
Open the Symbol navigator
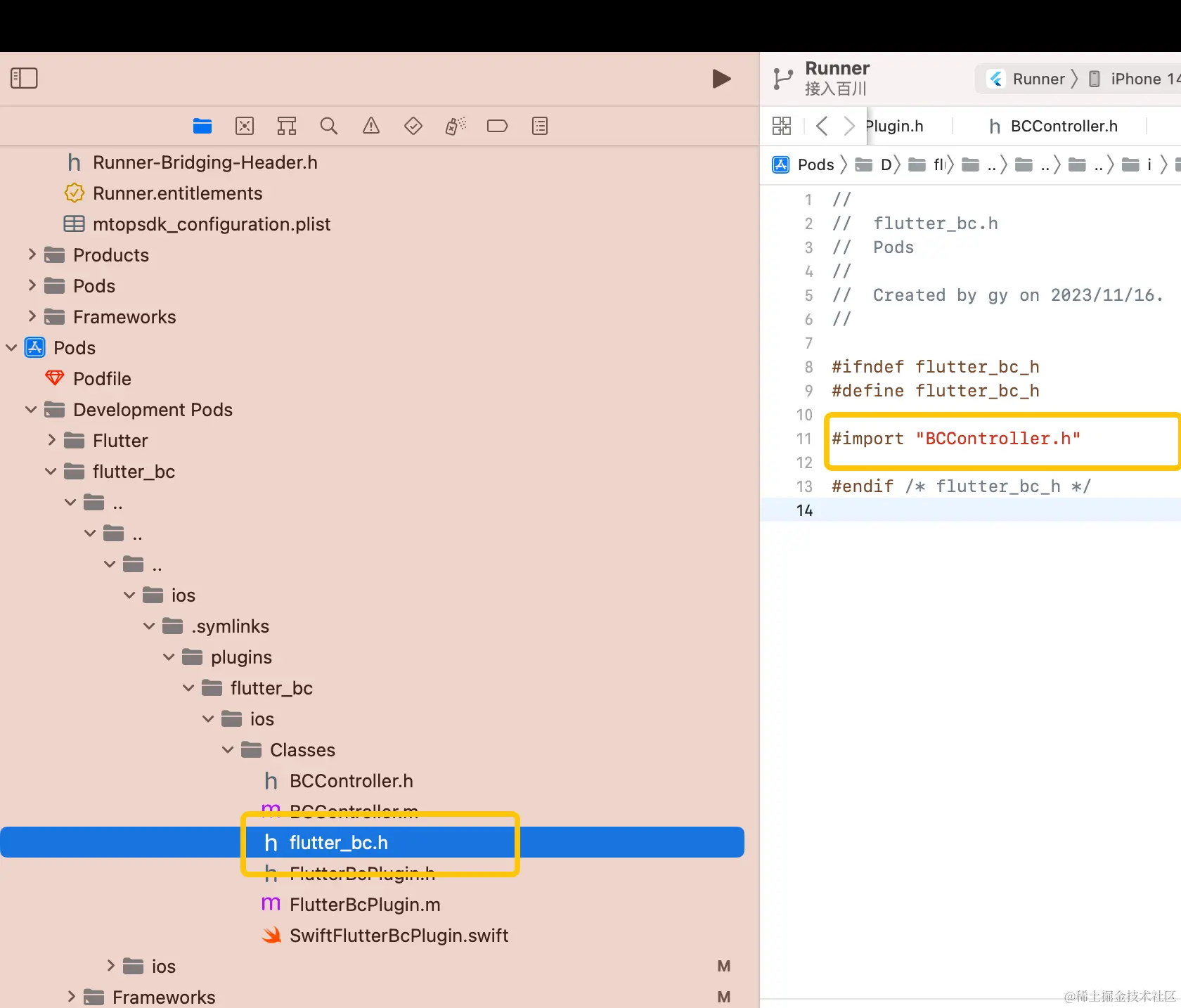(x=287, y=126)
